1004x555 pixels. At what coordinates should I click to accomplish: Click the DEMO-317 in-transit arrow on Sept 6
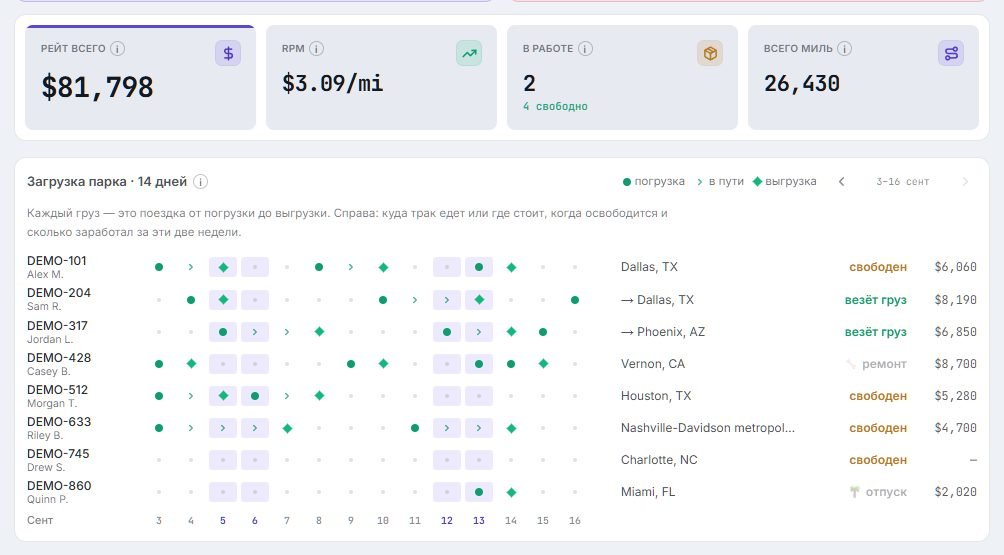255,332
